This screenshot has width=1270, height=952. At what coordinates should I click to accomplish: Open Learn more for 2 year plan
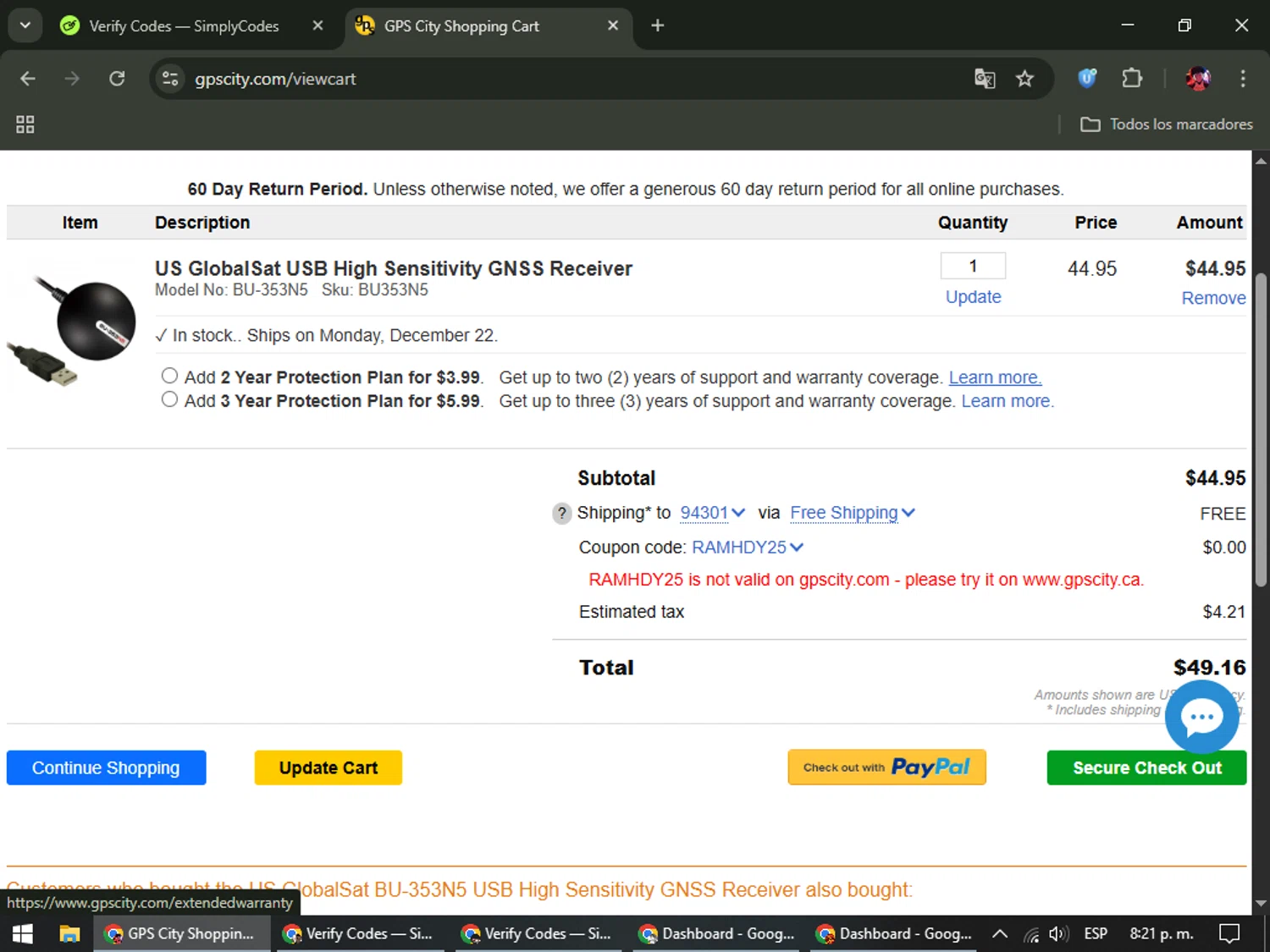point(995,377)
